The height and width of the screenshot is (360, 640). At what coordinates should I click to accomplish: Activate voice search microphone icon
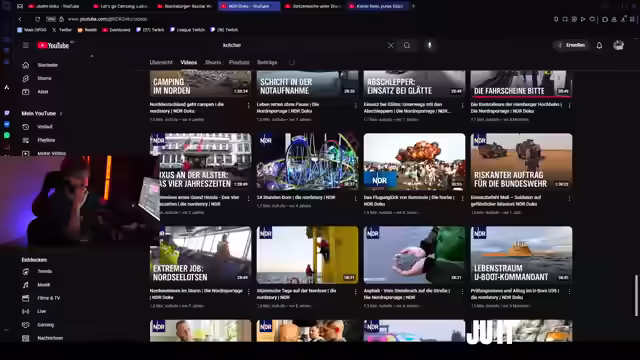point(429,45)
